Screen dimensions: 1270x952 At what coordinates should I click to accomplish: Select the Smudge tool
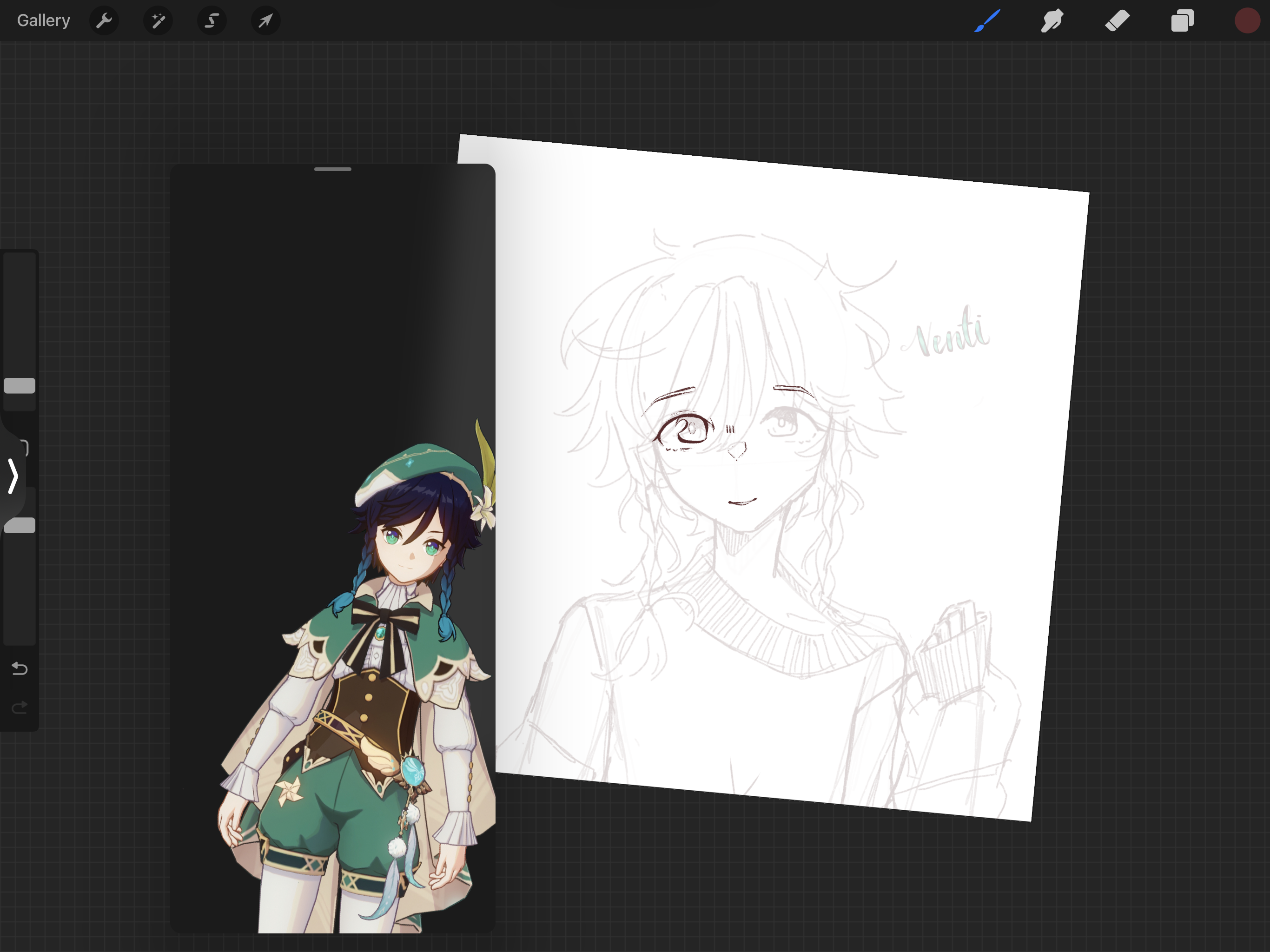coord(1051,20)
